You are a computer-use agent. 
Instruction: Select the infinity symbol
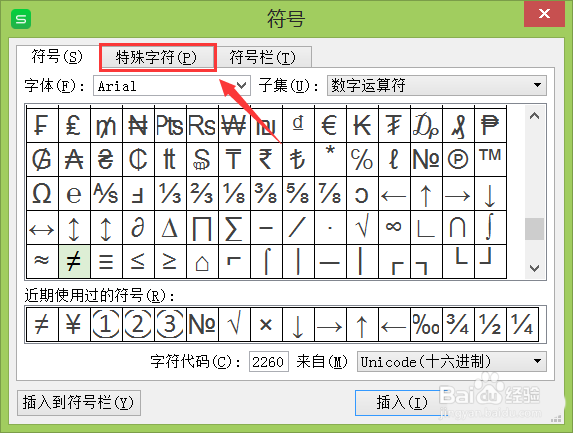394,228
